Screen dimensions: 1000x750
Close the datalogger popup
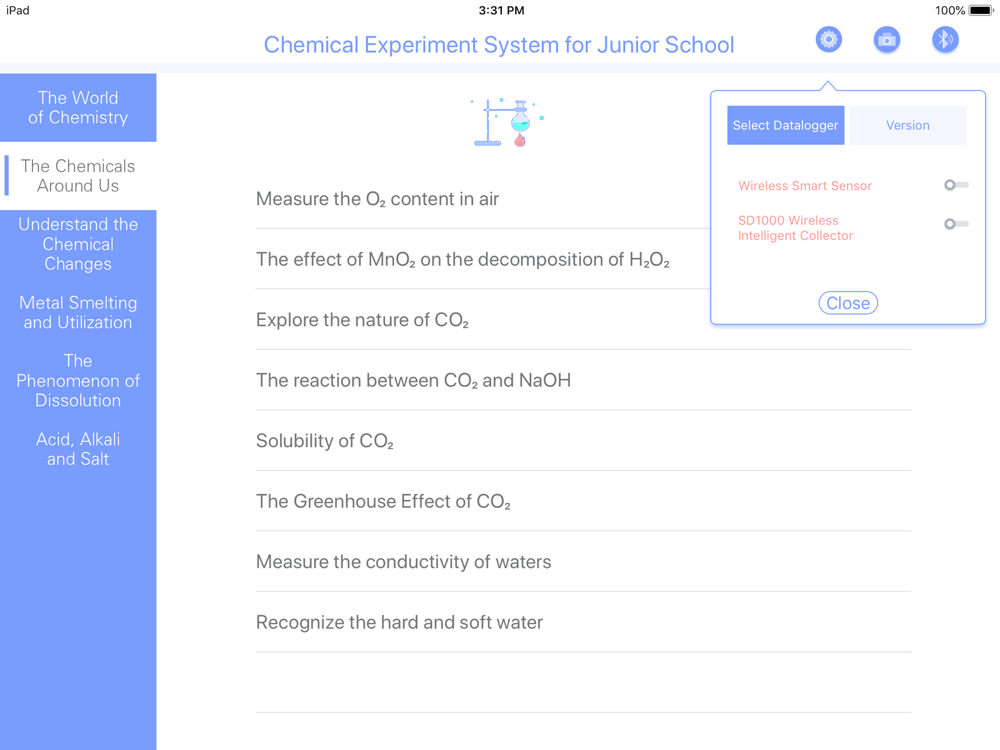click(848, 303)
